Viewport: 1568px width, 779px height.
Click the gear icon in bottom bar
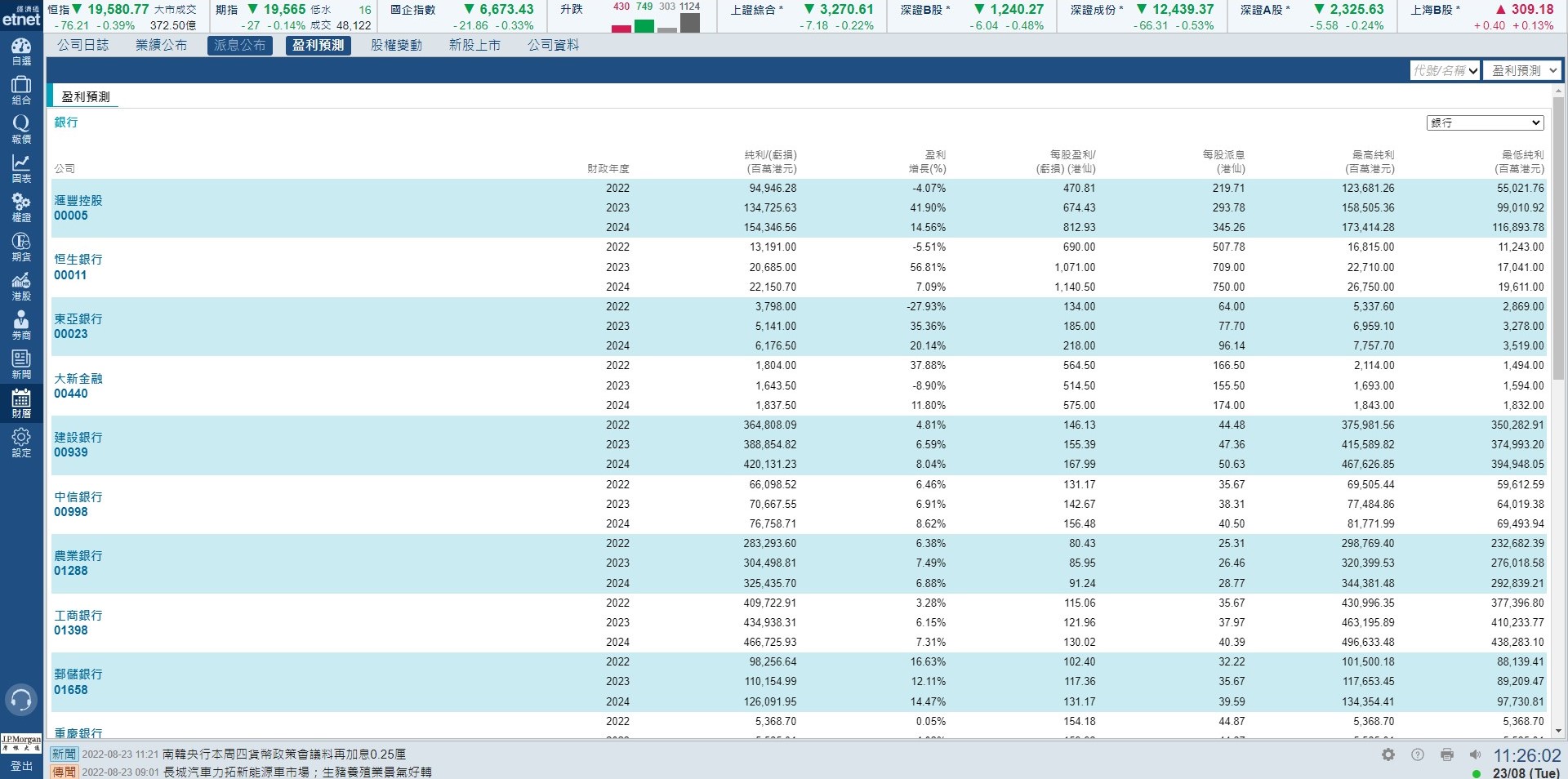1388,755
